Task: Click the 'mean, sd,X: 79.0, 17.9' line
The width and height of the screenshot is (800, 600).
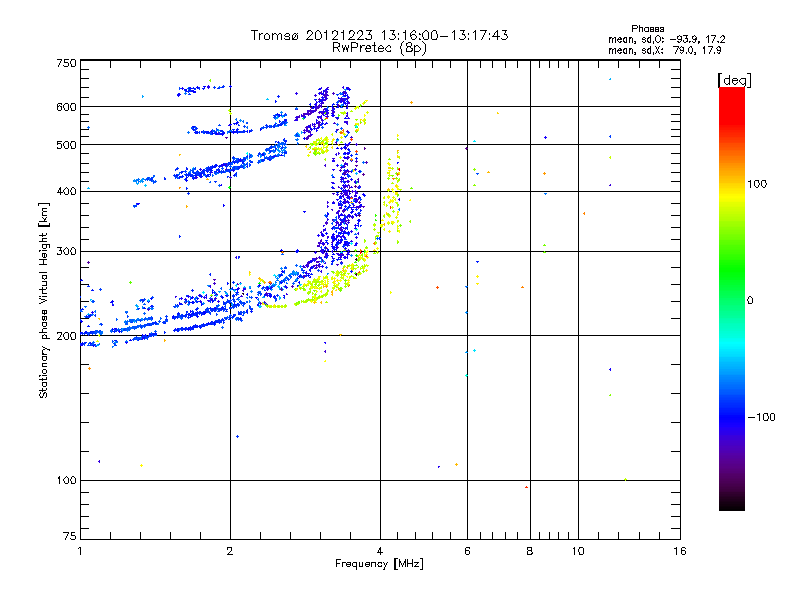Action: tap(664, 50)
